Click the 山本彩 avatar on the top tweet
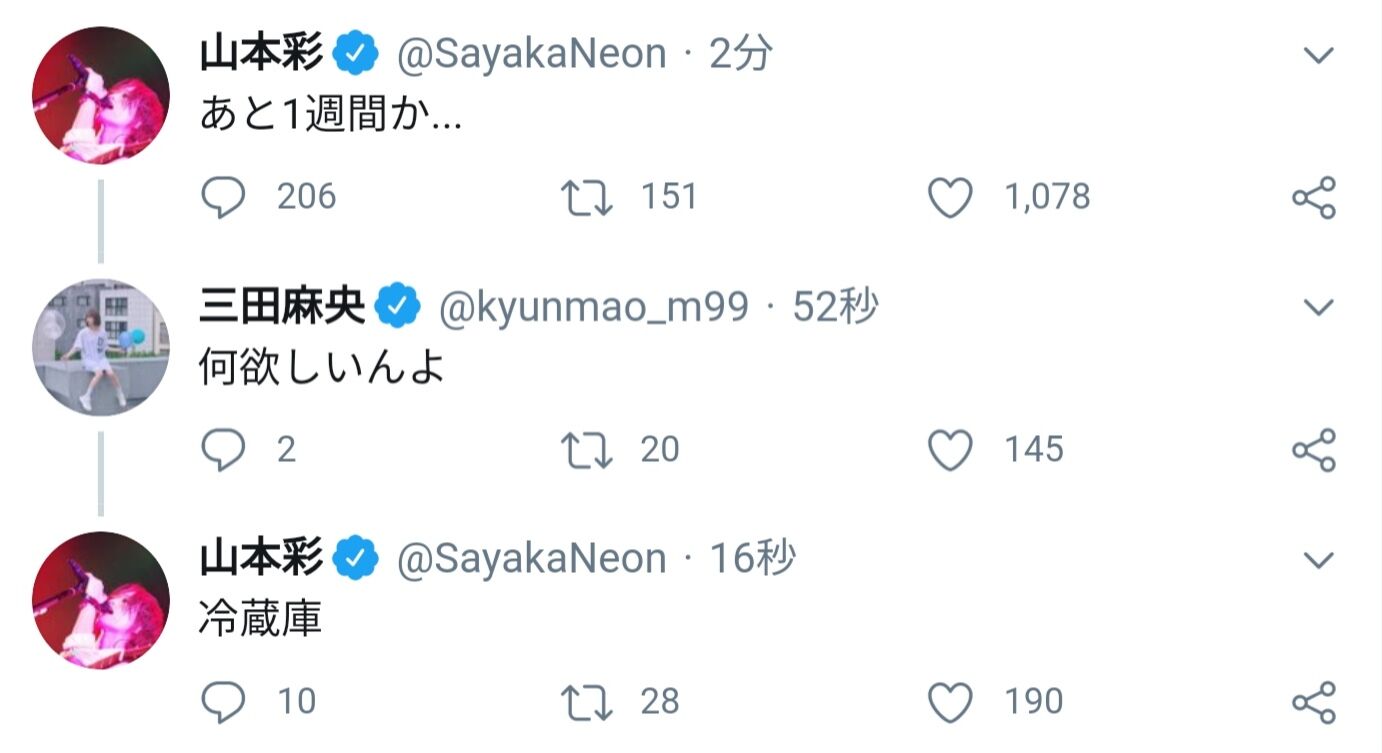1382x753 pixels. 101,95
